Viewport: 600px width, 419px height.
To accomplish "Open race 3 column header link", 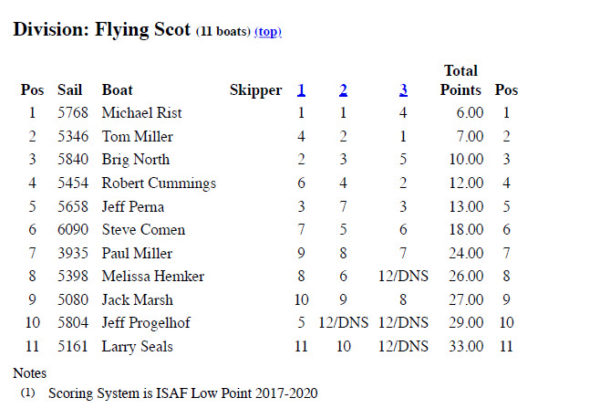I will 403,90.
